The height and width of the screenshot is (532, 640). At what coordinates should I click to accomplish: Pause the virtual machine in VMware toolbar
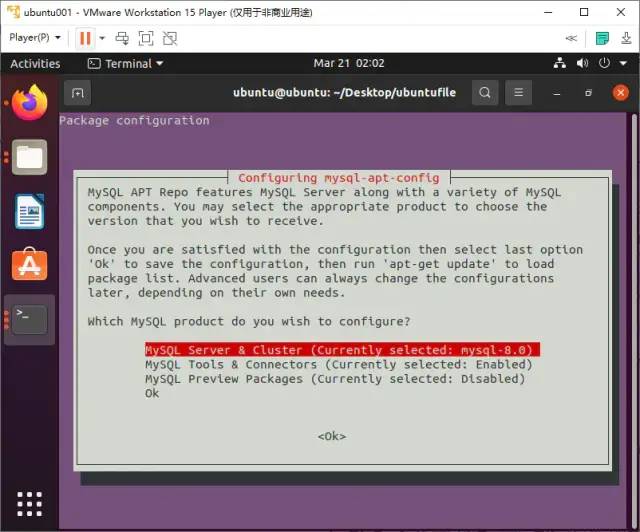(x=85, y=38)
